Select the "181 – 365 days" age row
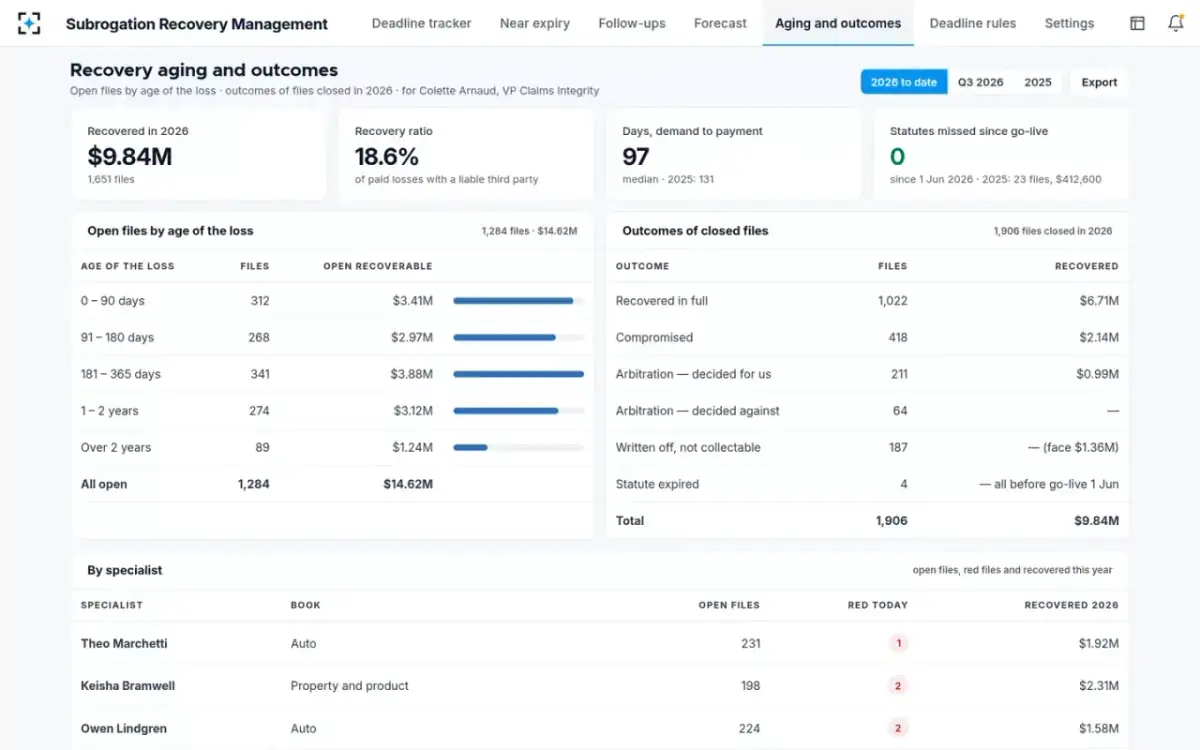The width and height of the screenshot is (1200, 750). (x=332, y=374)
